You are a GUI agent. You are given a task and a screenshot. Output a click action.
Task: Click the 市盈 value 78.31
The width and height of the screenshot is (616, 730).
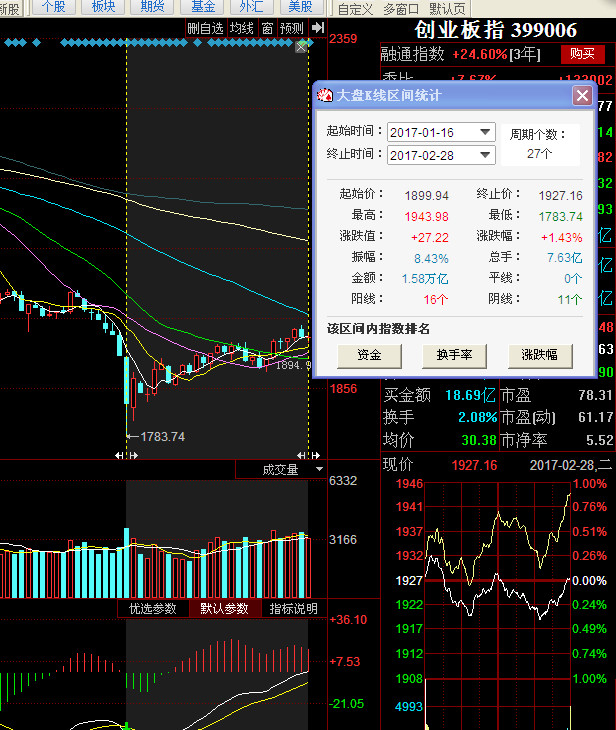click(x=595, y=395)
